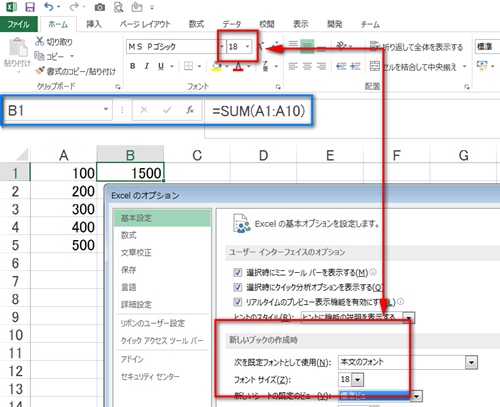Toggle Bold formatting
The height and width of the screenshot is (407, 500).
[133, 66]
